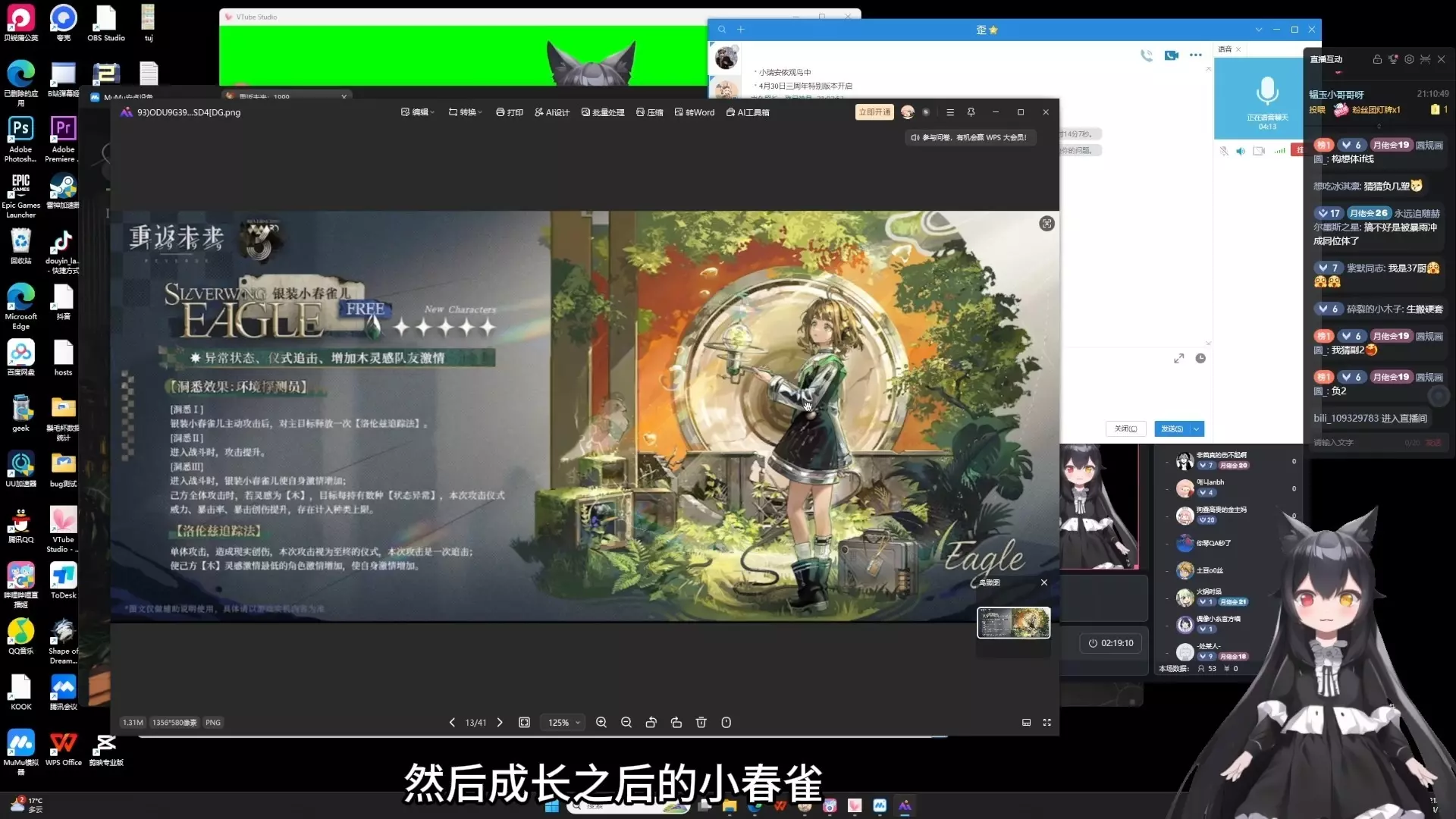Click the 发送 send button in chat
This screenshot has height=819, width=1456.
[1172, 429]
